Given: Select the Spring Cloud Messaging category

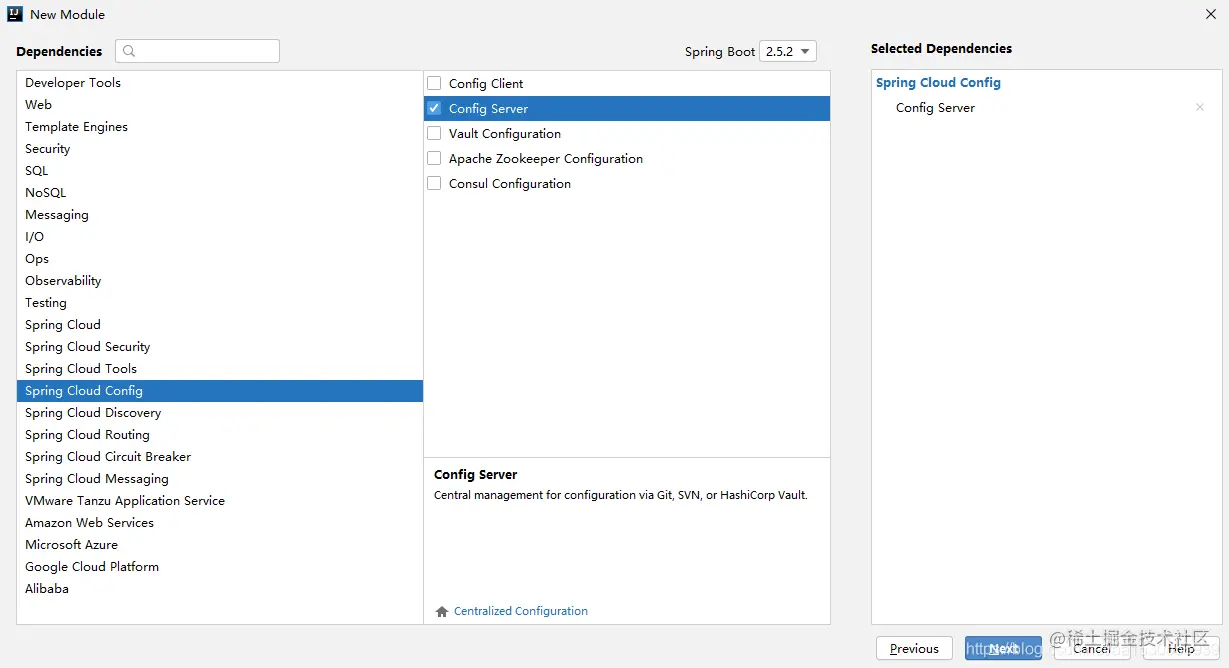Looking at the screenshot, I should 220,479.
